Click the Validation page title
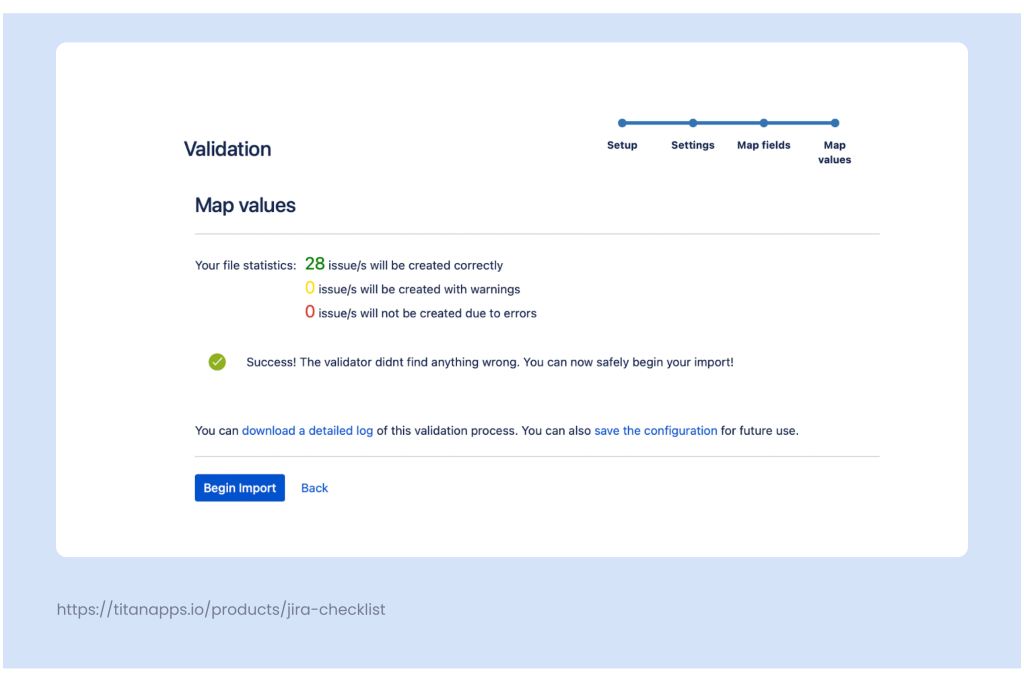The image size is (1024, 682). tap(227, 149)
